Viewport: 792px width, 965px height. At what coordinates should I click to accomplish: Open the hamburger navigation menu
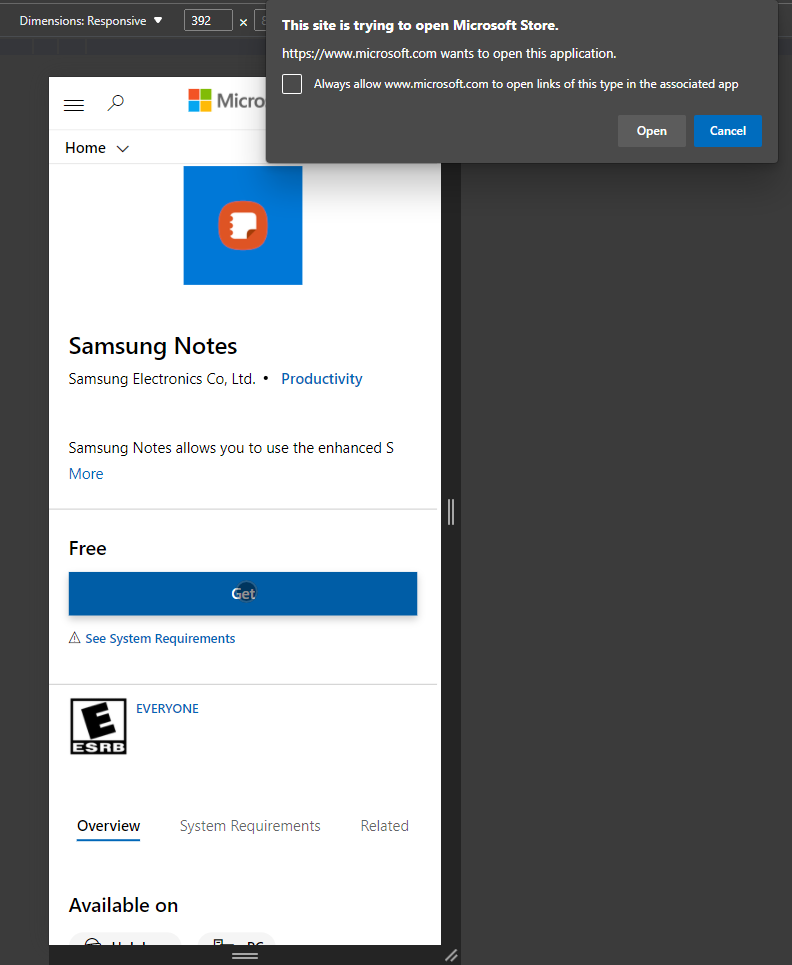pos(74,104)
